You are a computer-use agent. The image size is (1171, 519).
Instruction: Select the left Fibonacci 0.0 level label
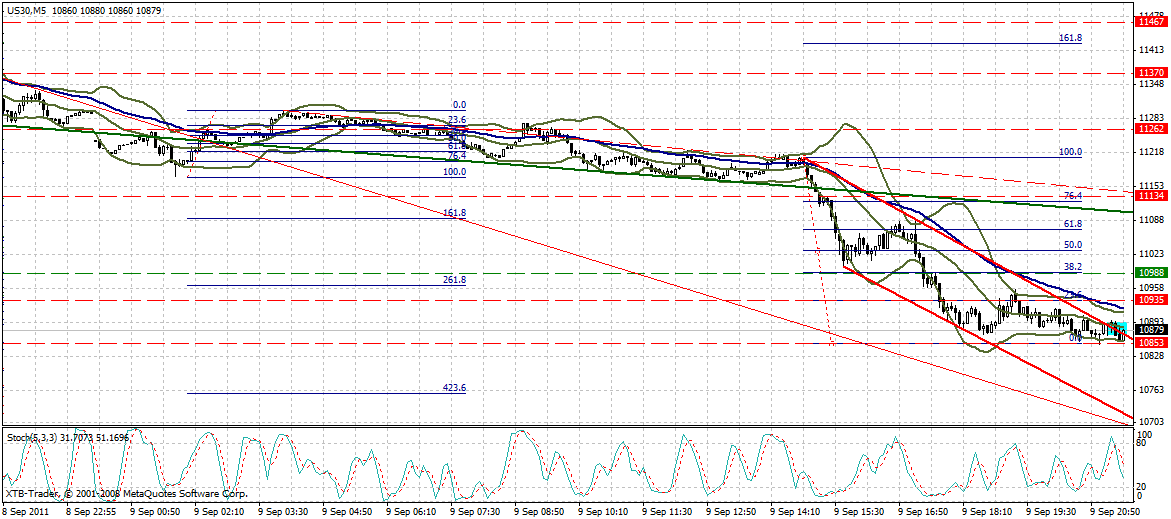point(460,104)
